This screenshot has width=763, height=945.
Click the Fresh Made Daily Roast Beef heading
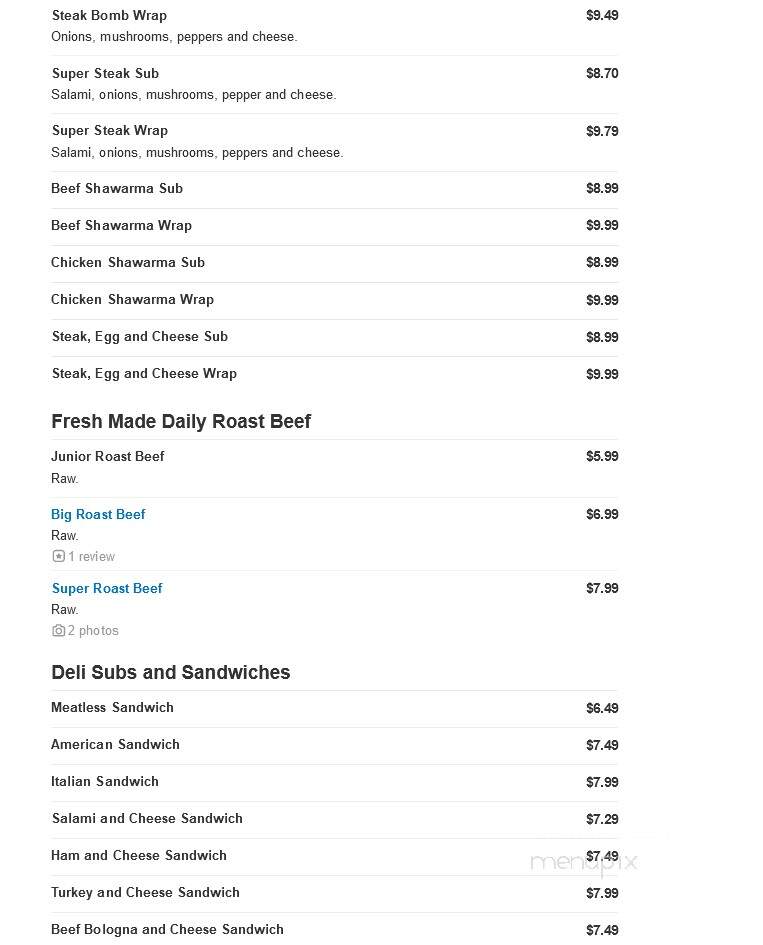click(181, 421)
